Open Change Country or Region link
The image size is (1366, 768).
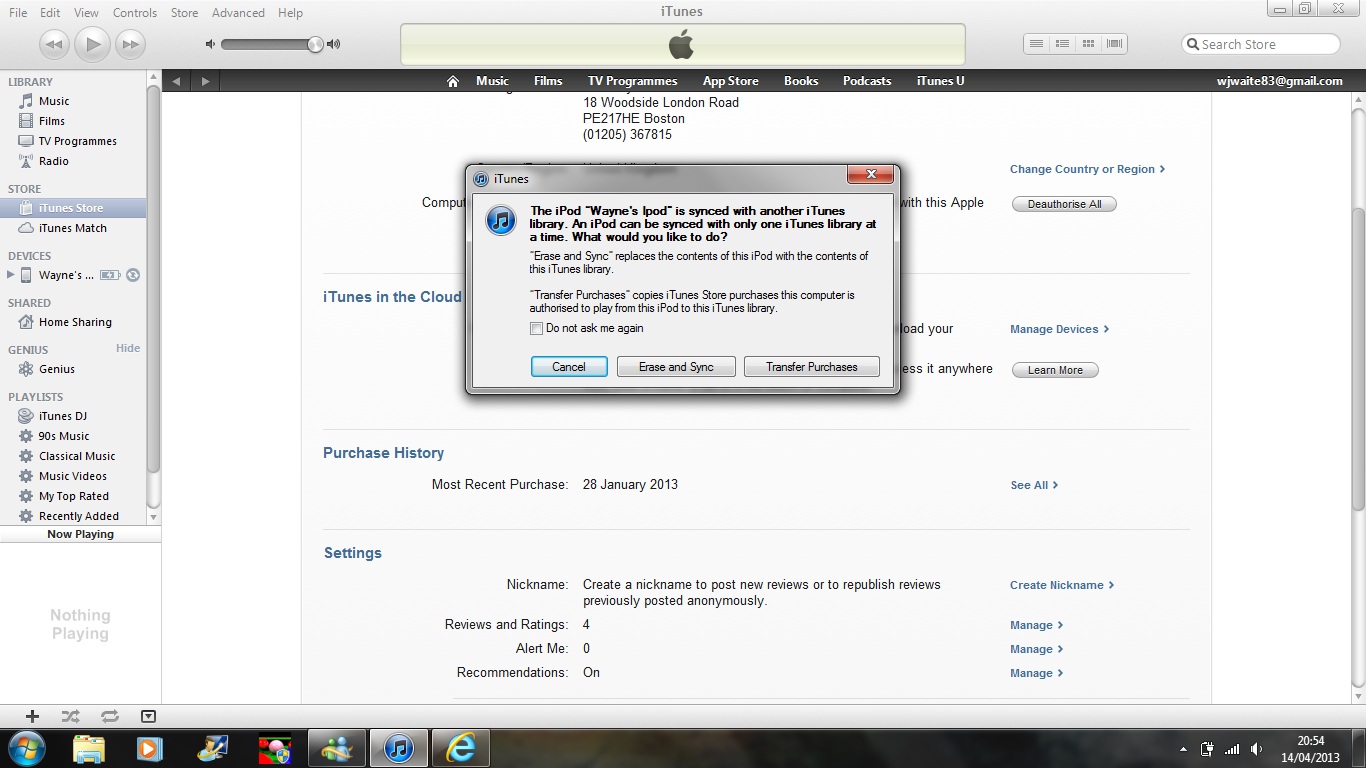[x=1087, y=169]
